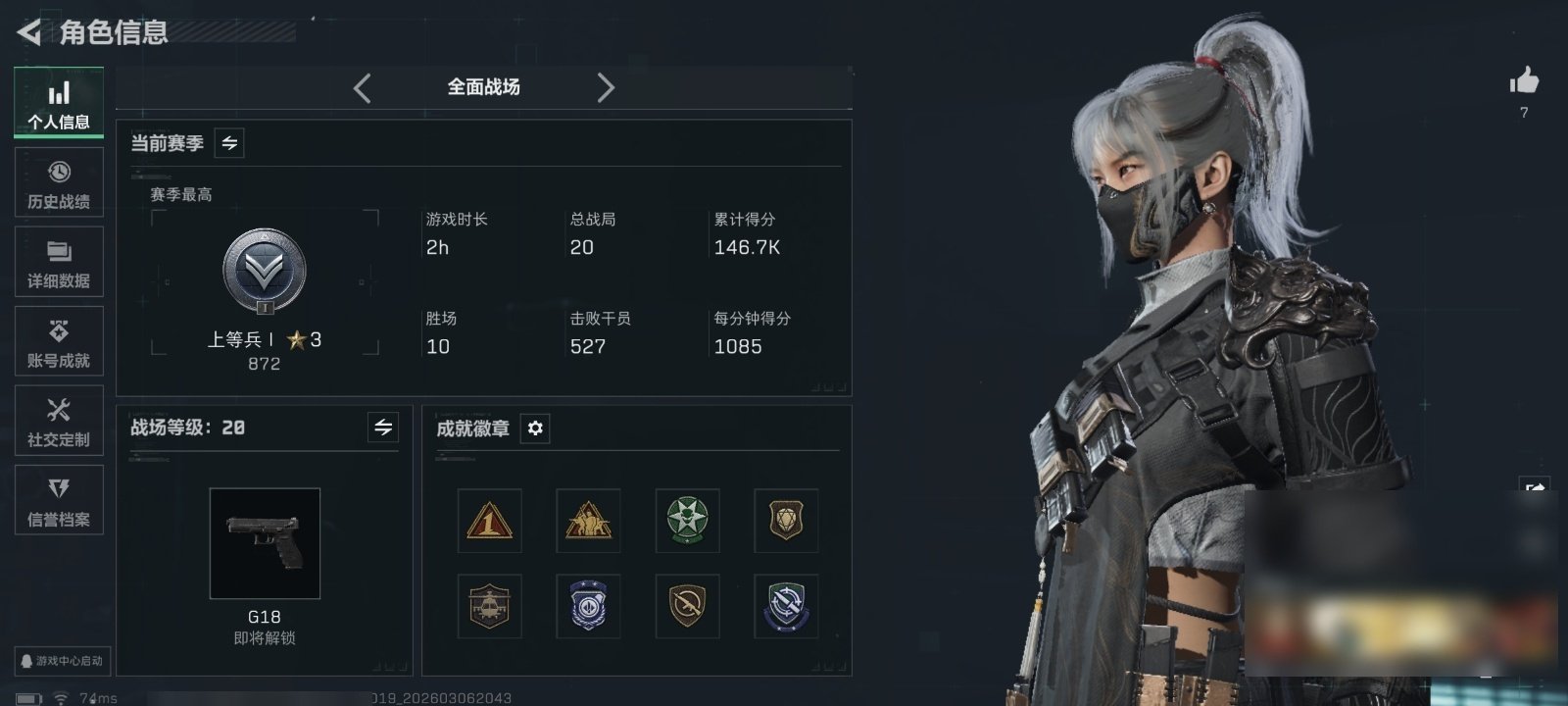This screenshot has height=706, width=1568.
Task: Switch to previous mode with left chevron
Action: [x=362, y=88]
